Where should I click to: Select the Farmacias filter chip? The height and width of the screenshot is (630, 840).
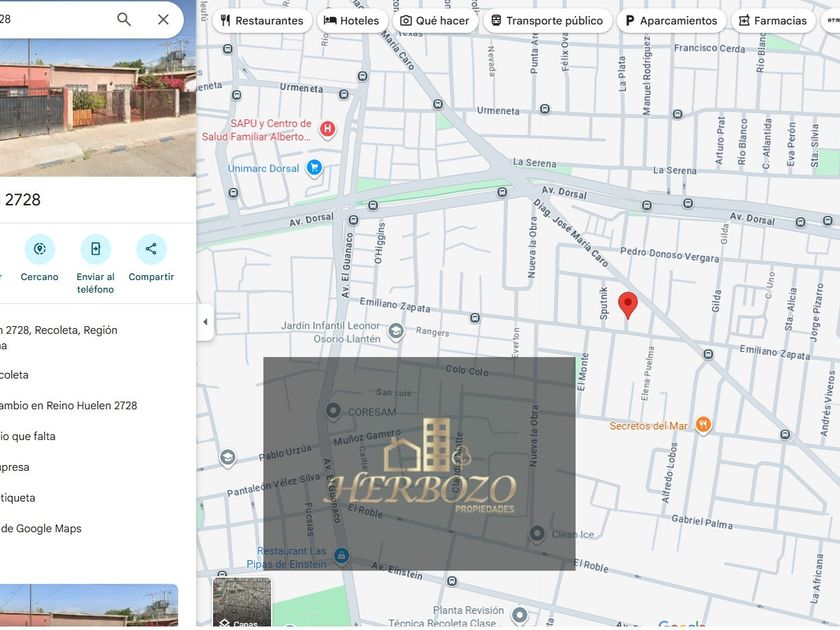(x=773, y=21)
